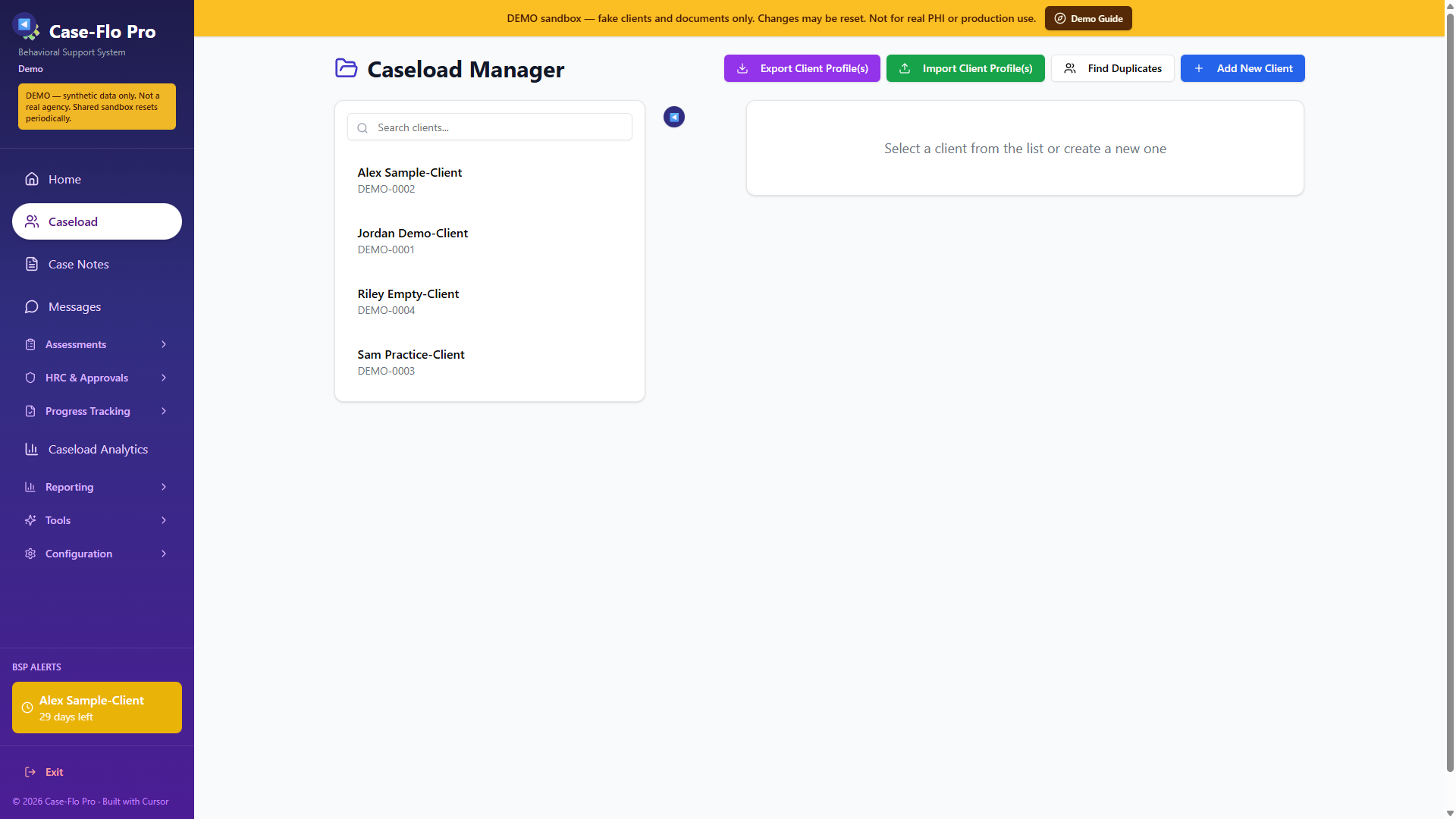Expand the Configuration submenu chevron
This screenshot has height=819, width=1456.
tap(164, 554)
